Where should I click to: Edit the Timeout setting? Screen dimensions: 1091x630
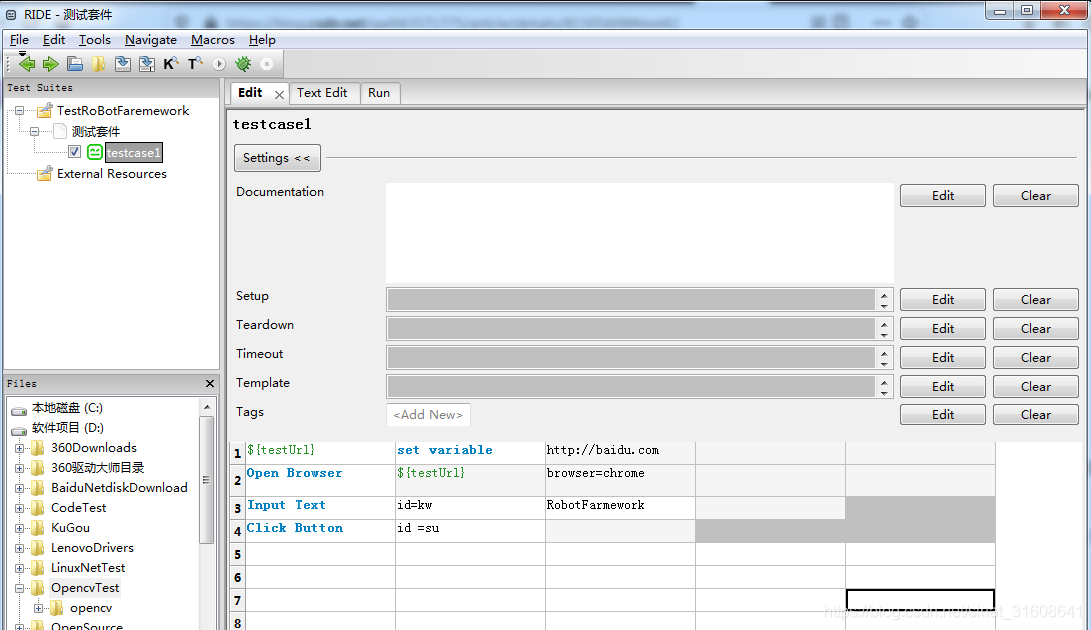943,357
